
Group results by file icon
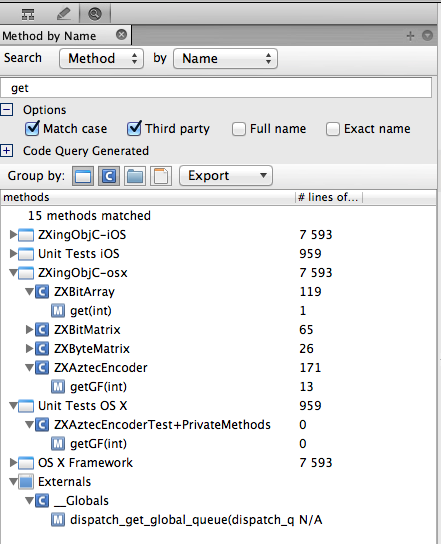161,176
